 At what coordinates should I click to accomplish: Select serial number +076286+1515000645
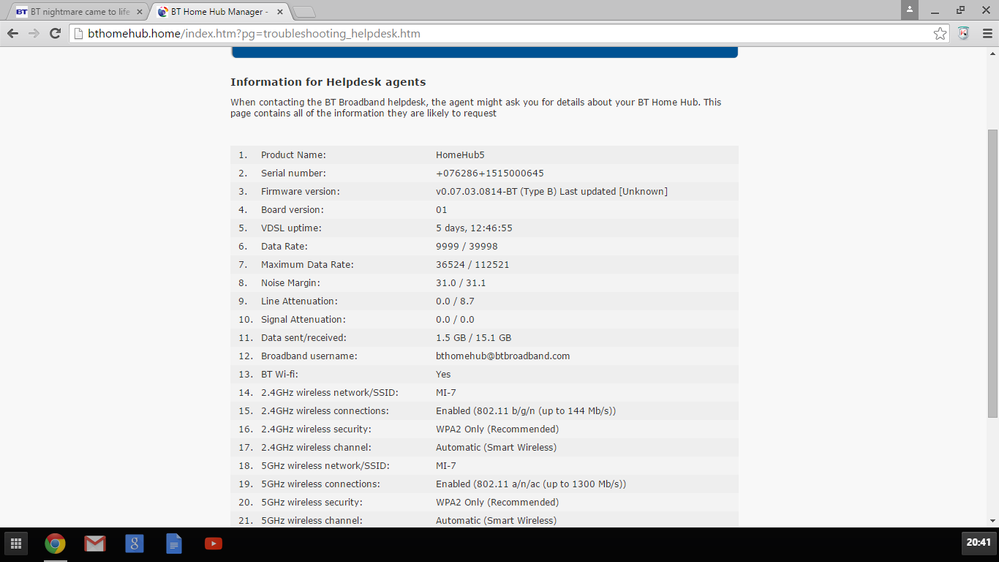point(490,173)
